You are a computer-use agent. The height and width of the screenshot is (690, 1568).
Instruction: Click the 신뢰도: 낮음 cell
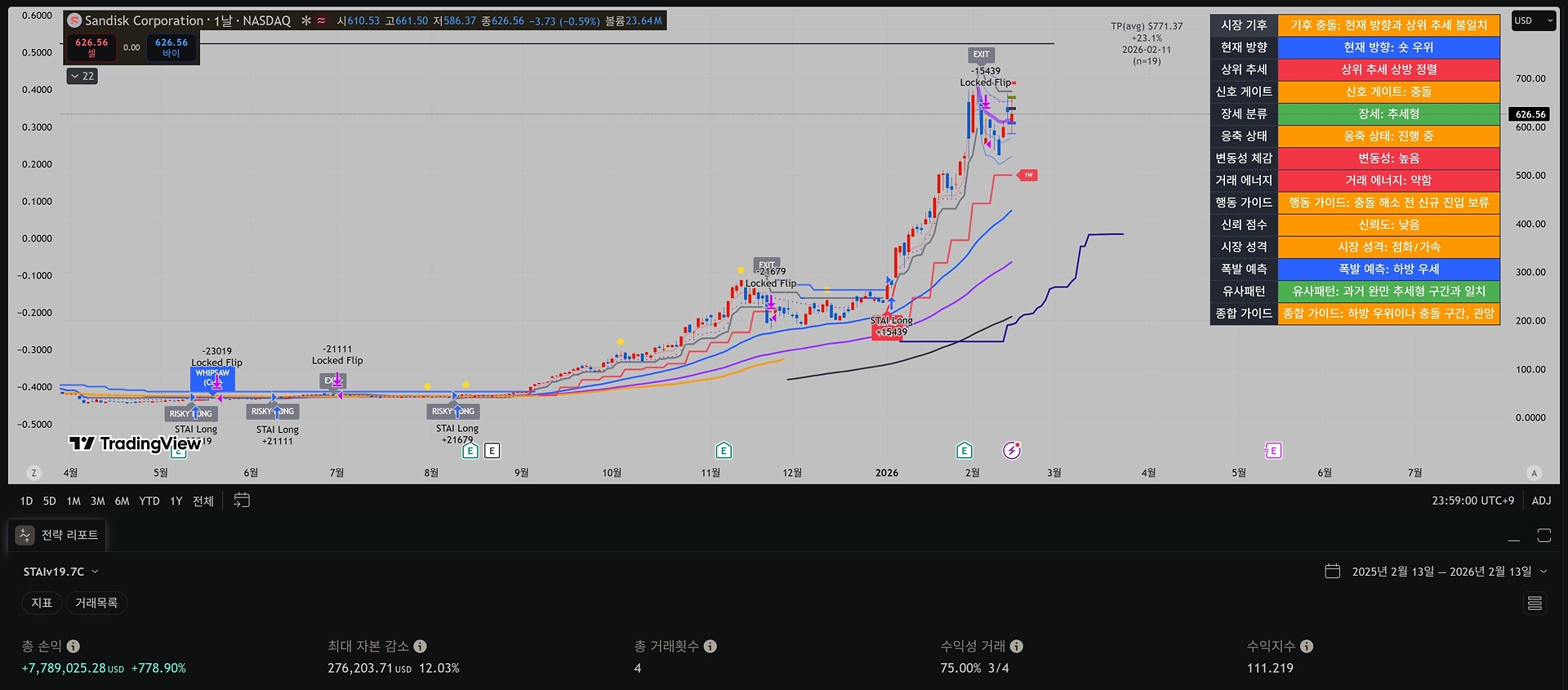(1388, 225)
